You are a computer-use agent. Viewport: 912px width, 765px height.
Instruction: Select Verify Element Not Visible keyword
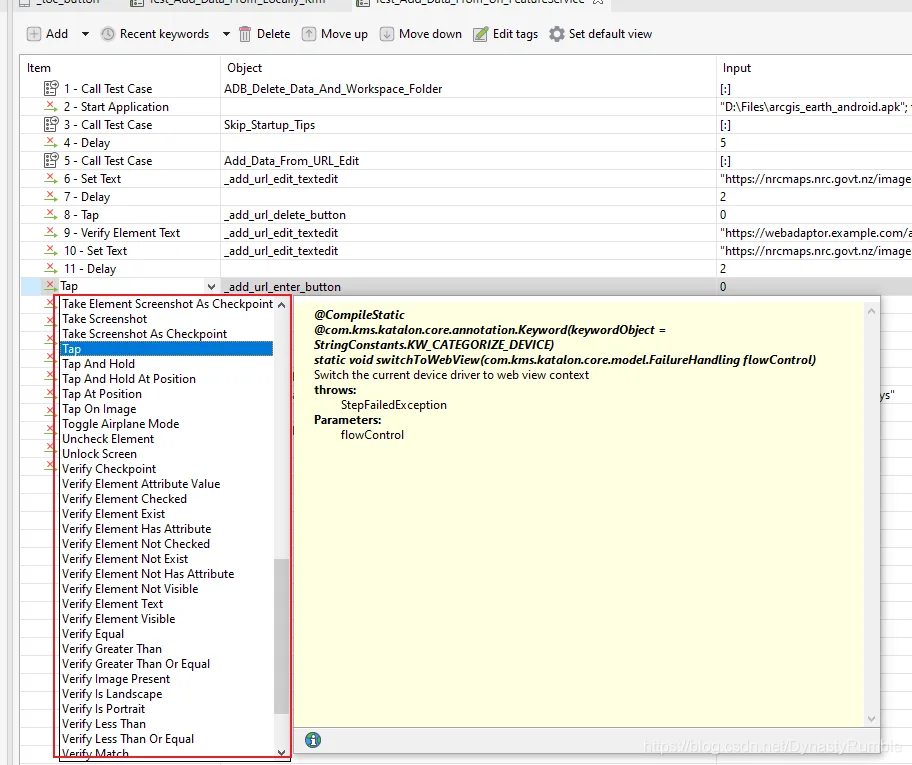click(x=167, y=589)
